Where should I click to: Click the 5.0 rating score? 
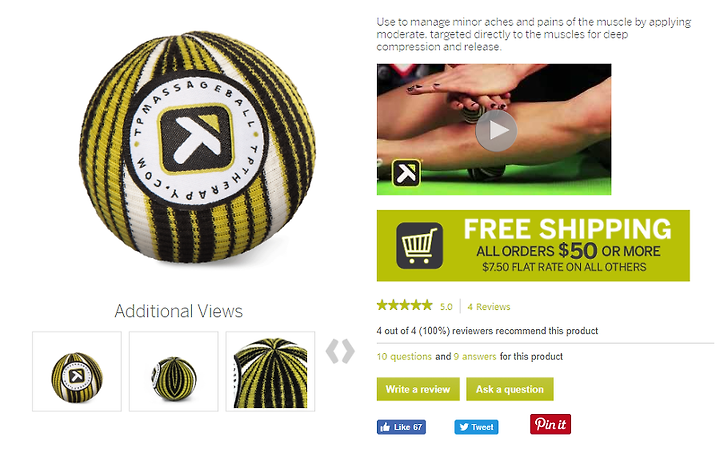coord(446,307)
